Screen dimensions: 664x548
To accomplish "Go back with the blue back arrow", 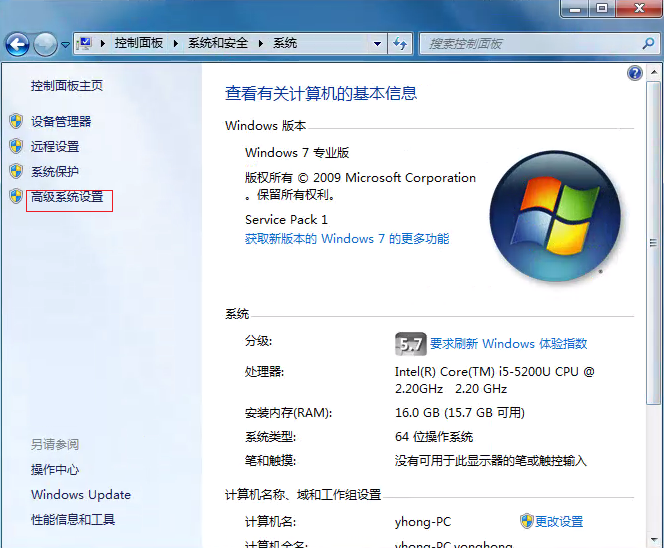I will point(17,44).
